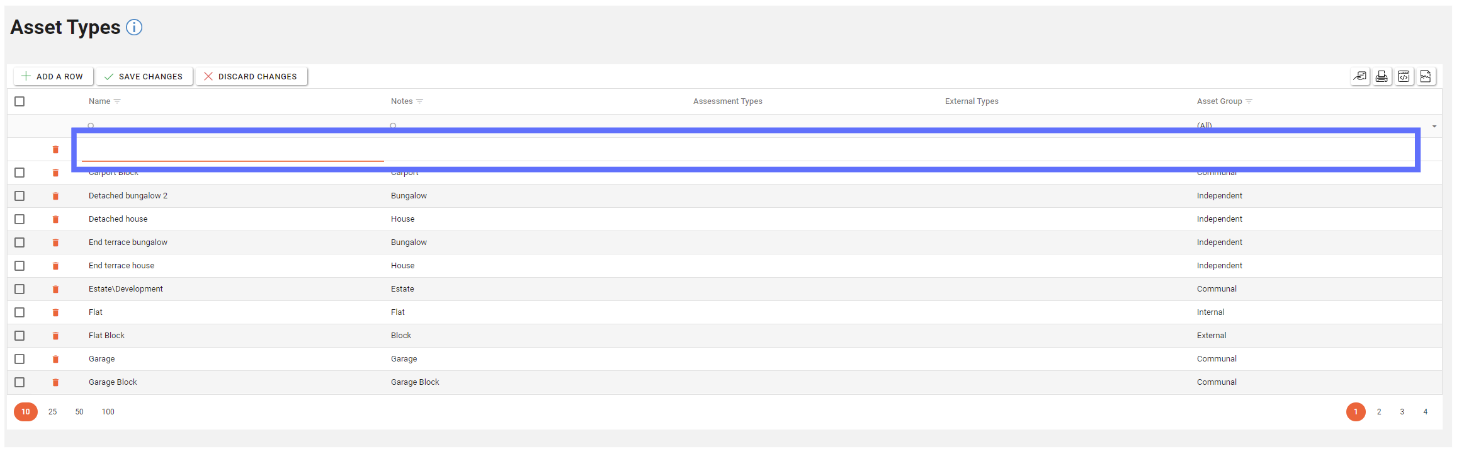Click the code window export icon
1461x458 pixels.
pos(1404,76)
